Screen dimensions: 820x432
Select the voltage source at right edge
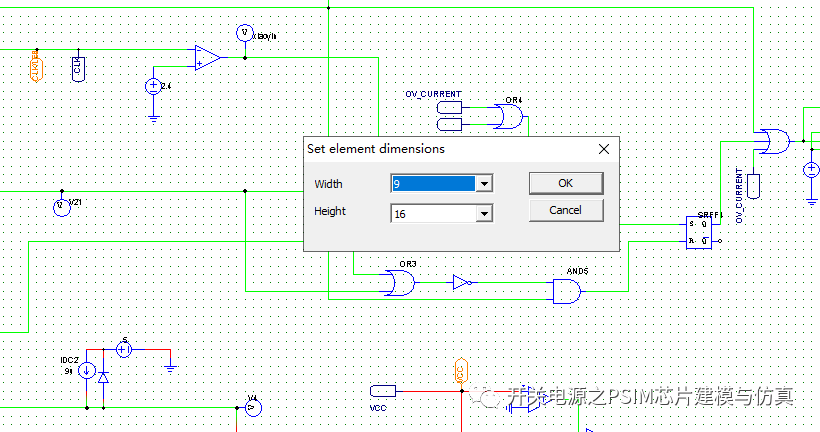click(812, 169)
